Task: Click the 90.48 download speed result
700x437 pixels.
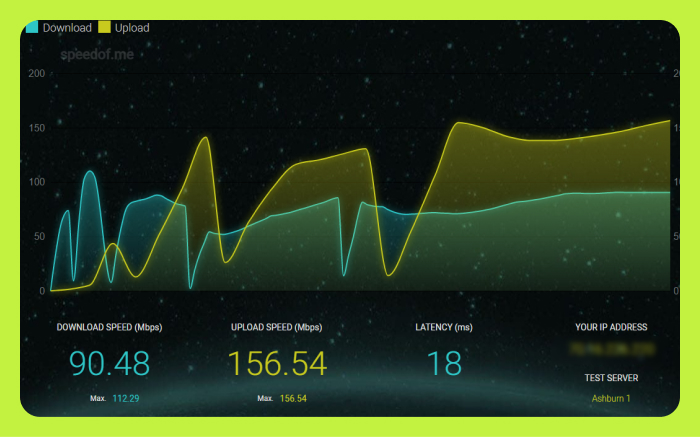Action: tap(109, 363)
